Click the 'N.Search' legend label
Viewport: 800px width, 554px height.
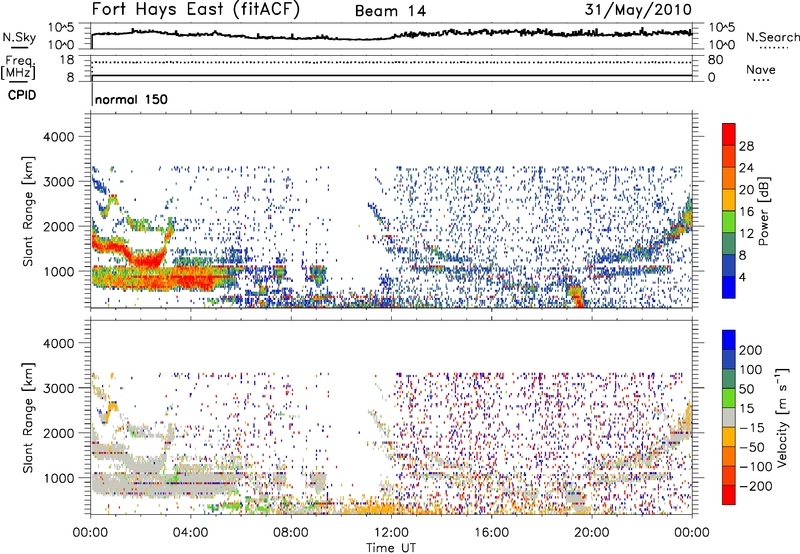[x=772, y=37]
